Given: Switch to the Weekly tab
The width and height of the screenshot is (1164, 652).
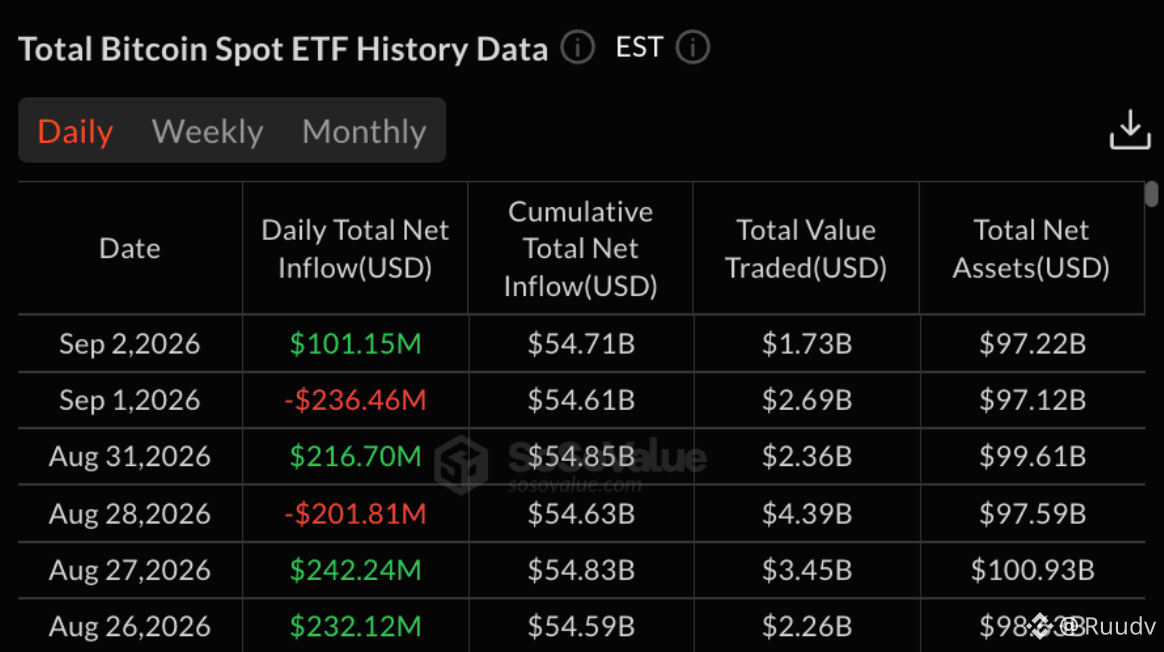Looking at the screenshot, I should tap(207, 131).
